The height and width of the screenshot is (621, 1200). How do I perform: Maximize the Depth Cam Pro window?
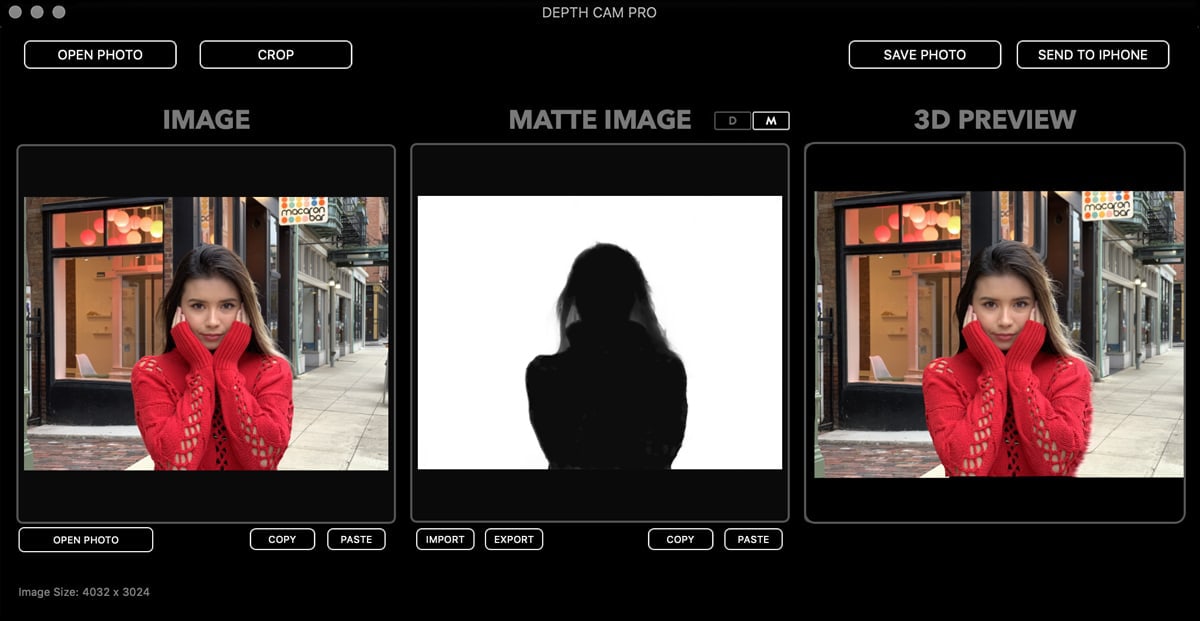tap(58, 12)
